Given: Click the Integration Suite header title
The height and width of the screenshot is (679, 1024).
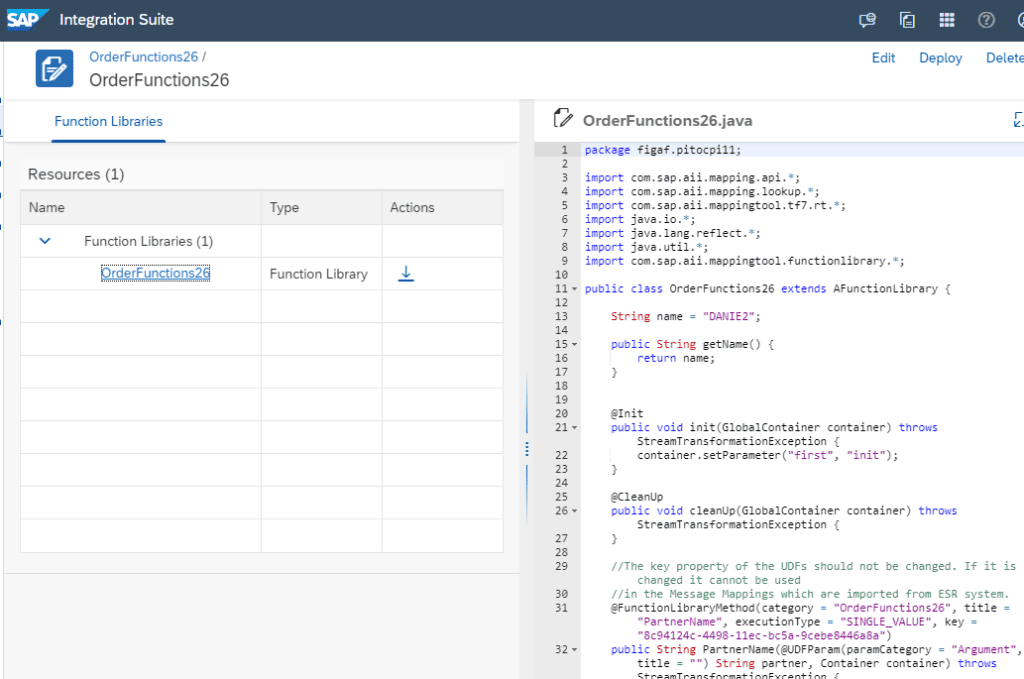Looking at the screenshot, I should 116,20.
